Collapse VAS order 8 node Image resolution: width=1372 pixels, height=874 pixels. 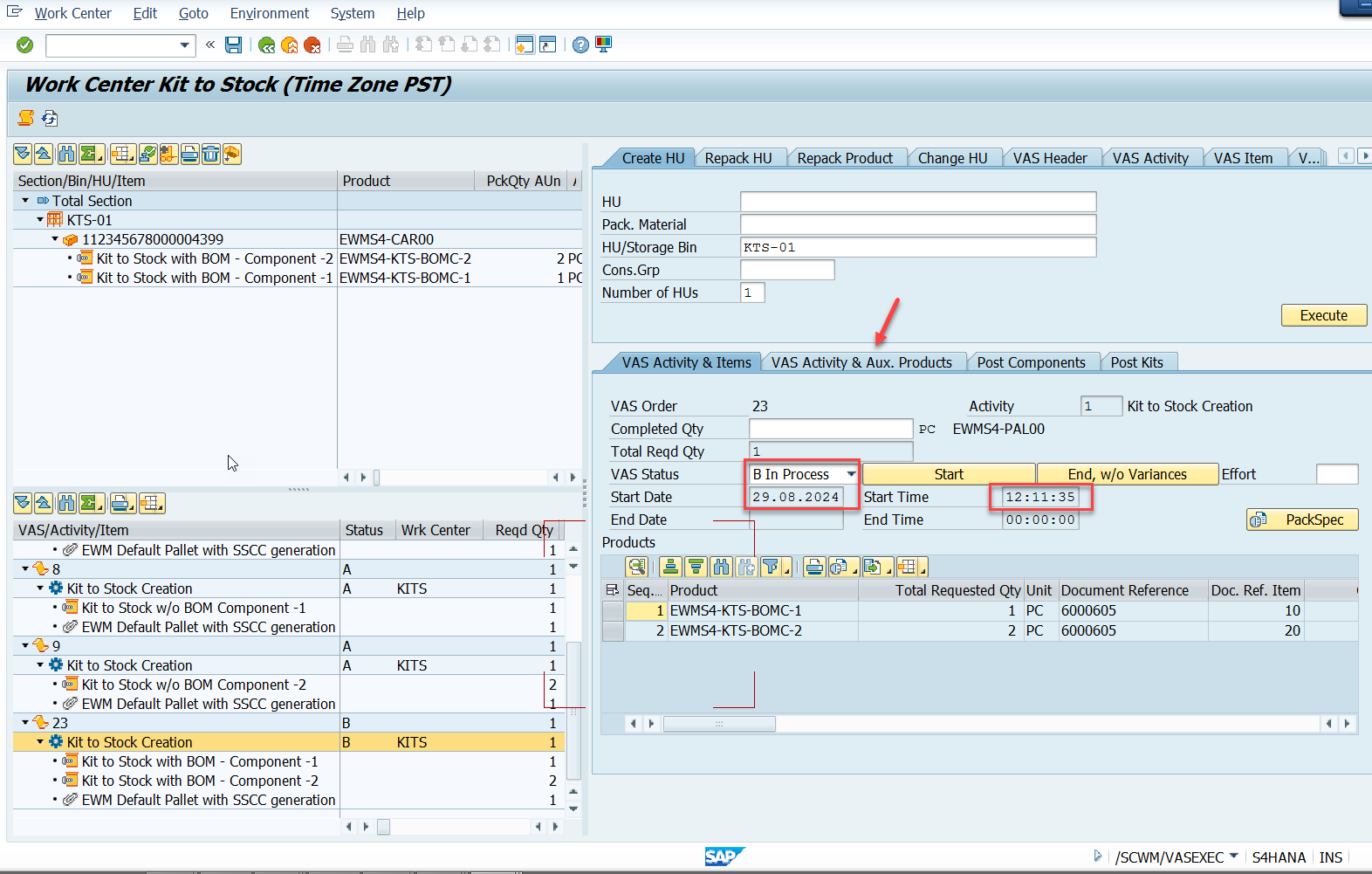[25, 569]
